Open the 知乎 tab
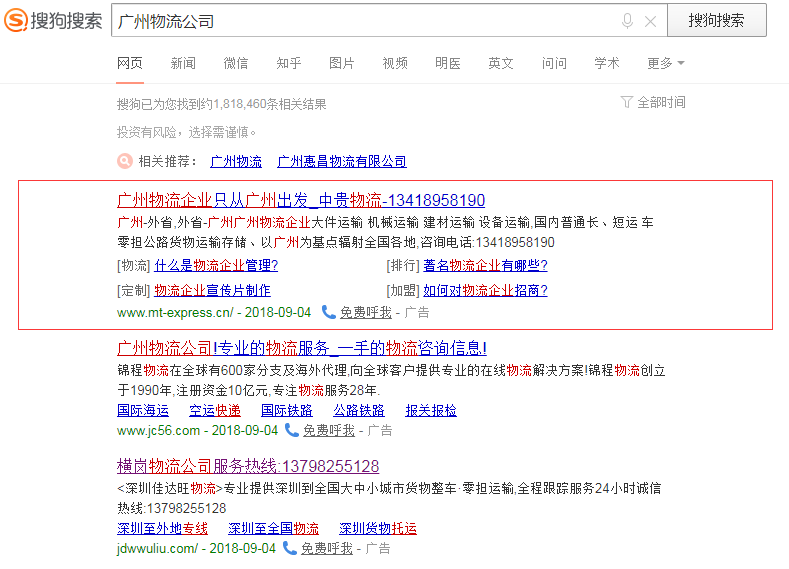The width and height of the screenshot is (789, 569). (289, 63)
